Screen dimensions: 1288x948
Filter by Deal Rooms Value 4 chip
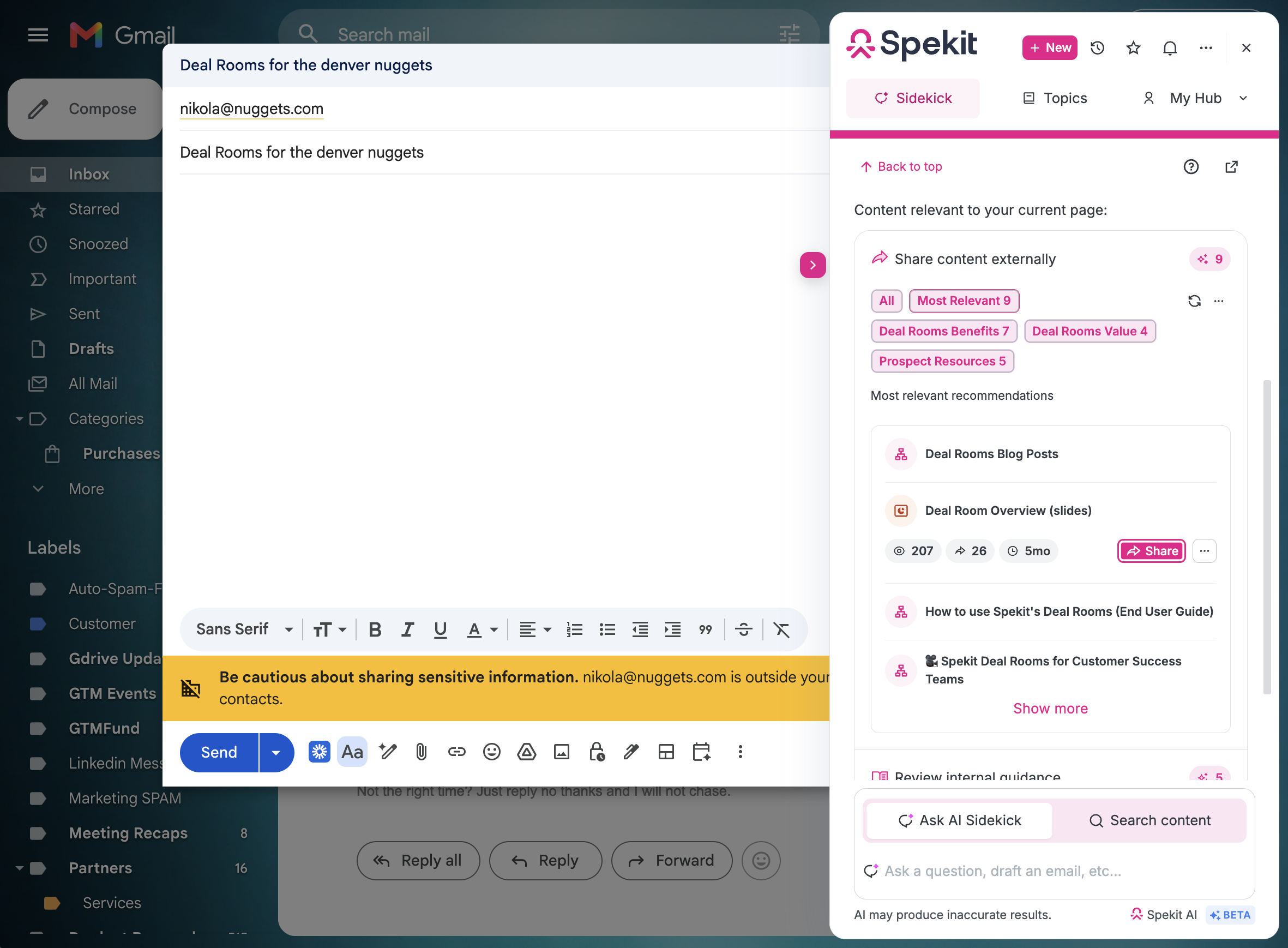[x=1090, y=331]
